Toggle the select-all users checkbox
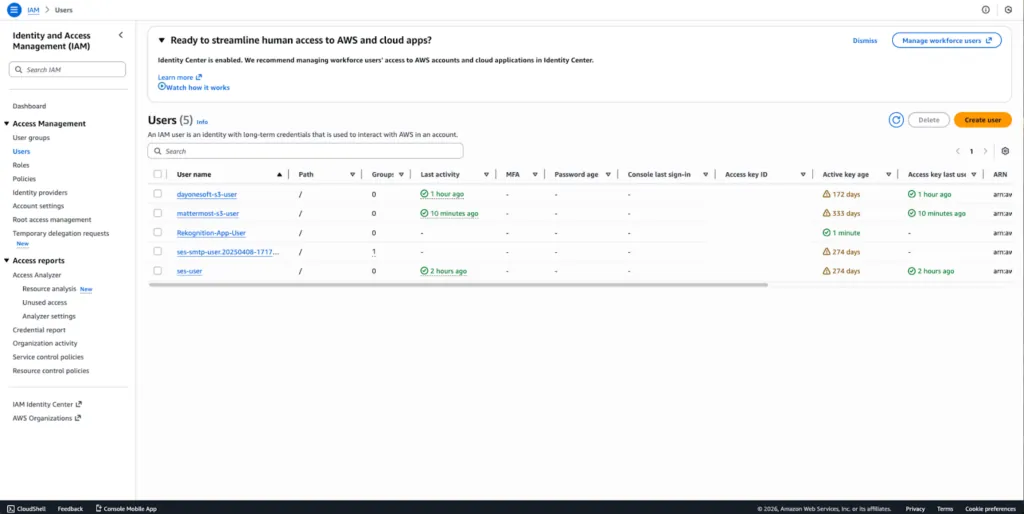Screen dimensions: 1024x514 tap(157, 174)
